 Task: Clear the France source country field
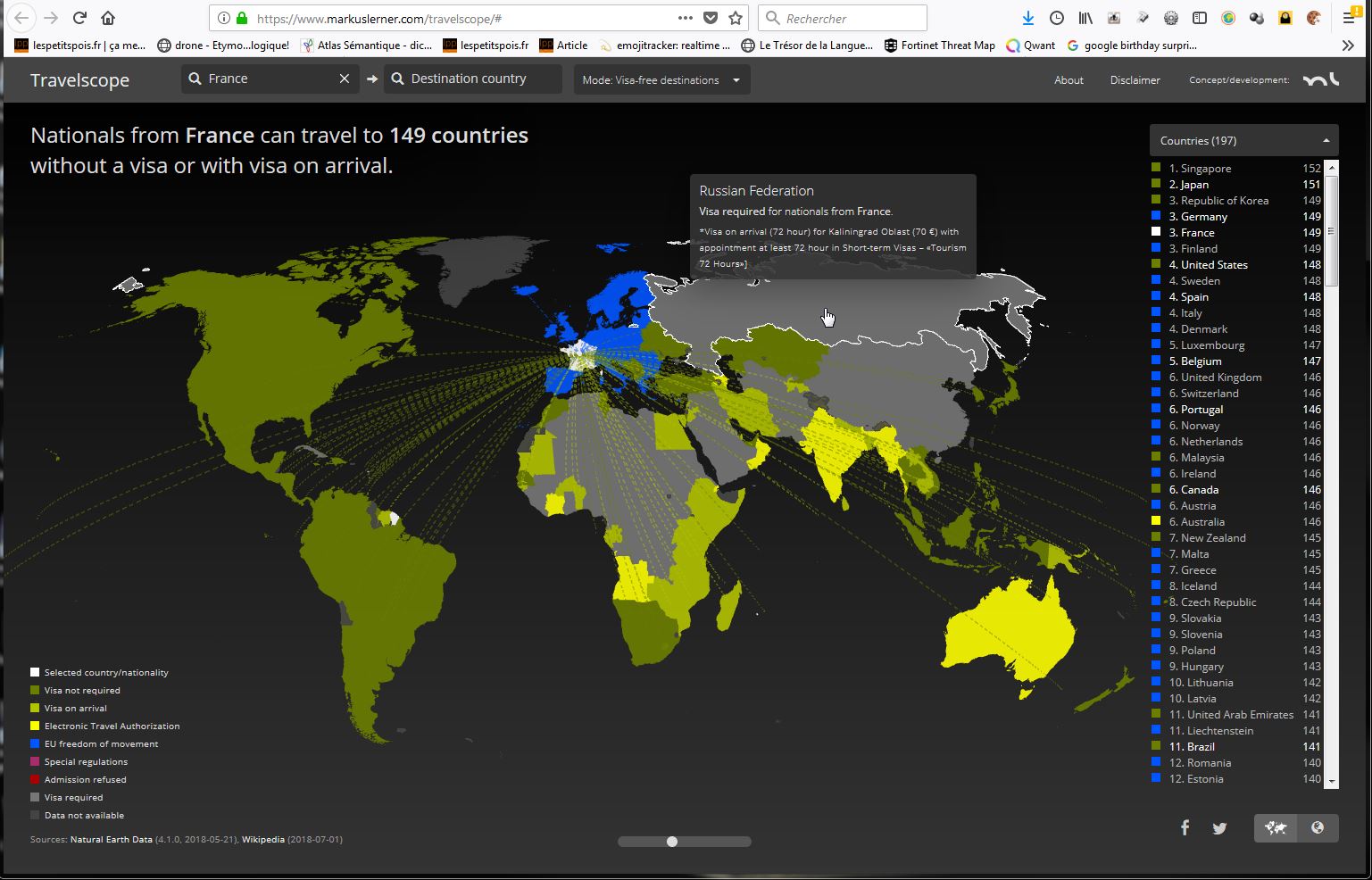[x=345, y=79]
